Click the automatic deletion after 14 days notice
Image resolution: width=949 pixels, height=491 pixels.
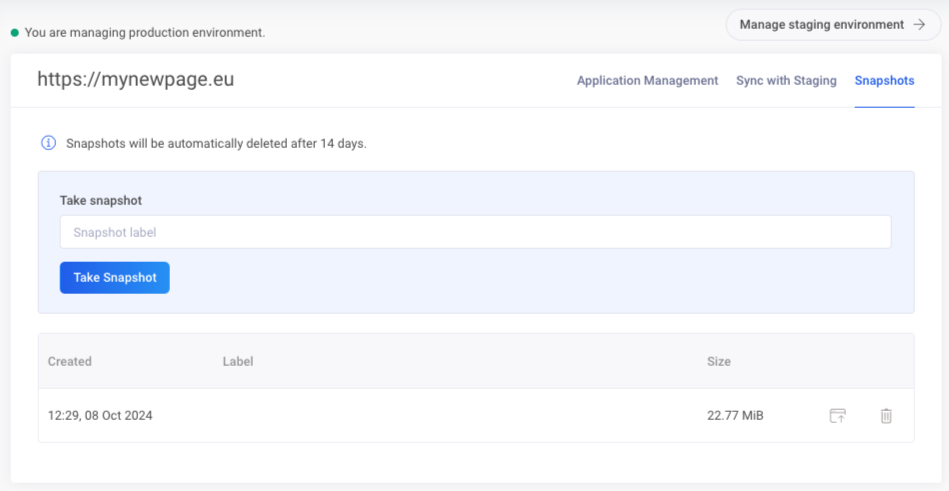point(216,143)
